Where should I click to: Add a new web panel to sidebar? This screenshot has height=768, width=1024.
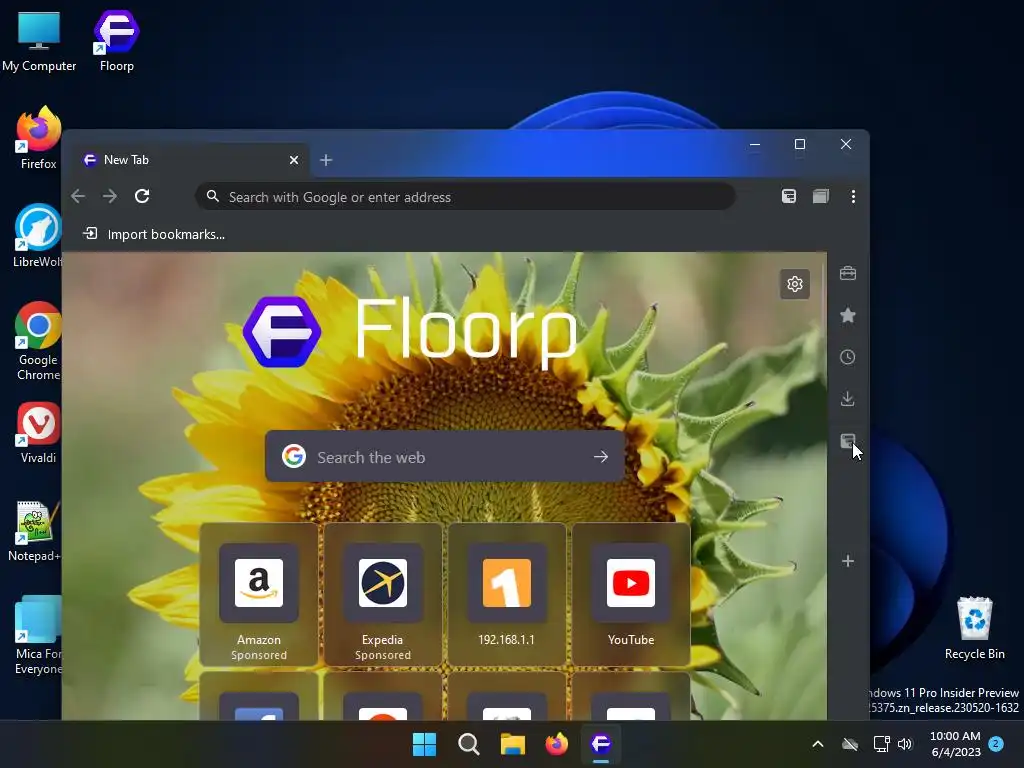(848, 561)
